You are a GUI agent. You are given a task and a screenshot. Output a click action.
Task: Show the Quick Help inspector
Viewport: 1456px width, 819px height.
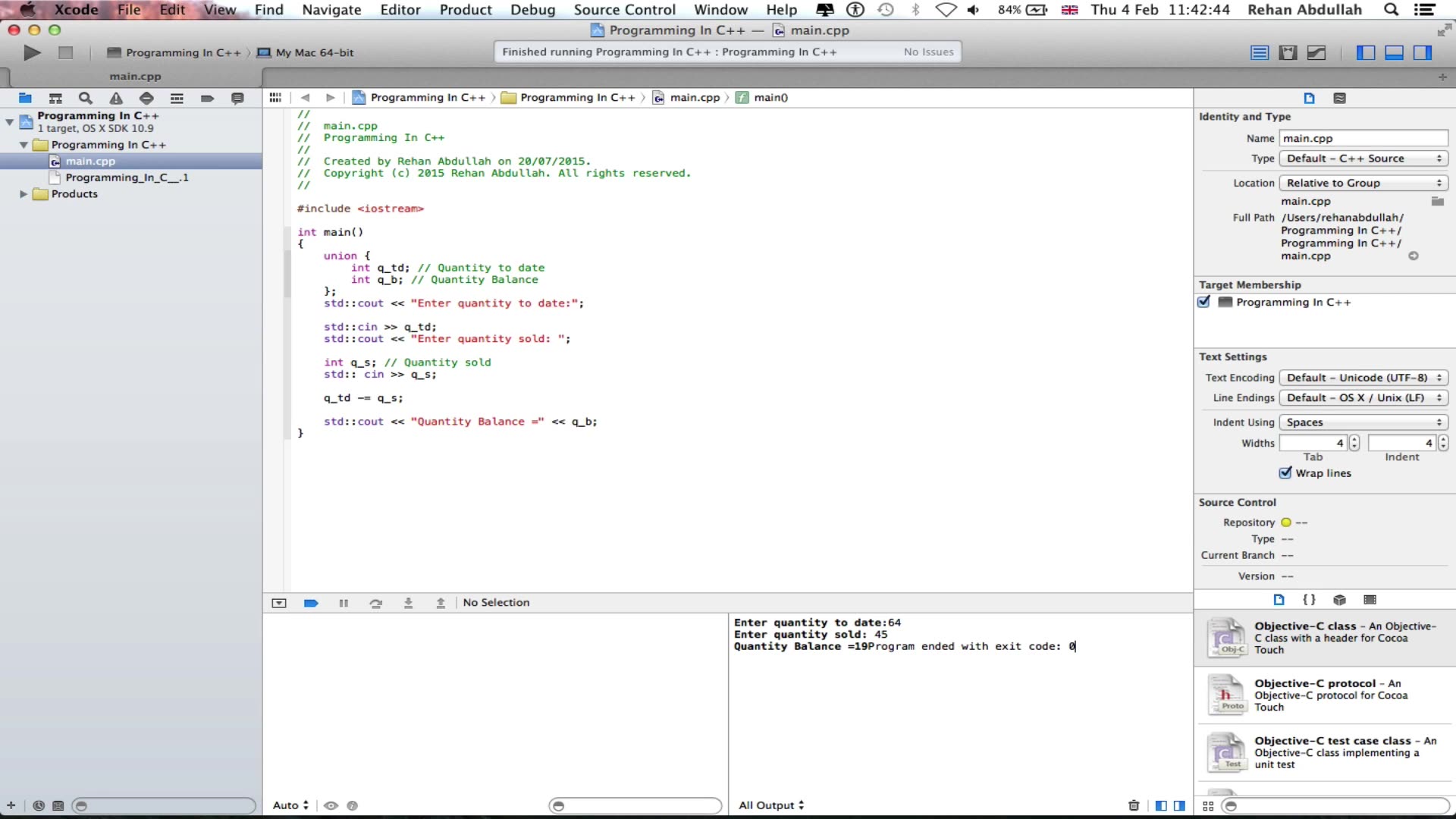click(1339, 98)
